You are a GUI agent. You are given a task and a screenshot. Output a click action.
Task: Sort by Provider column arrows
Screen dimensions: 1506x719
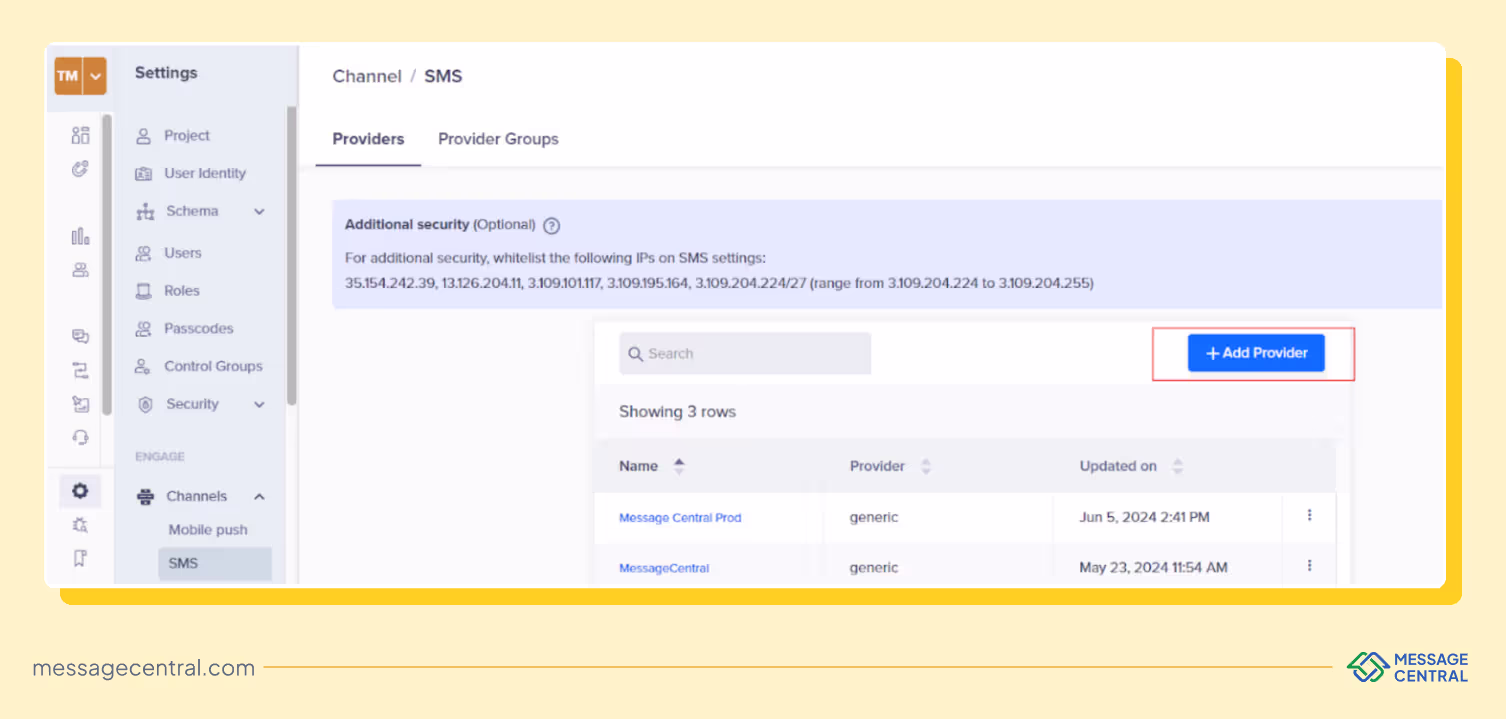coord(926,466)
